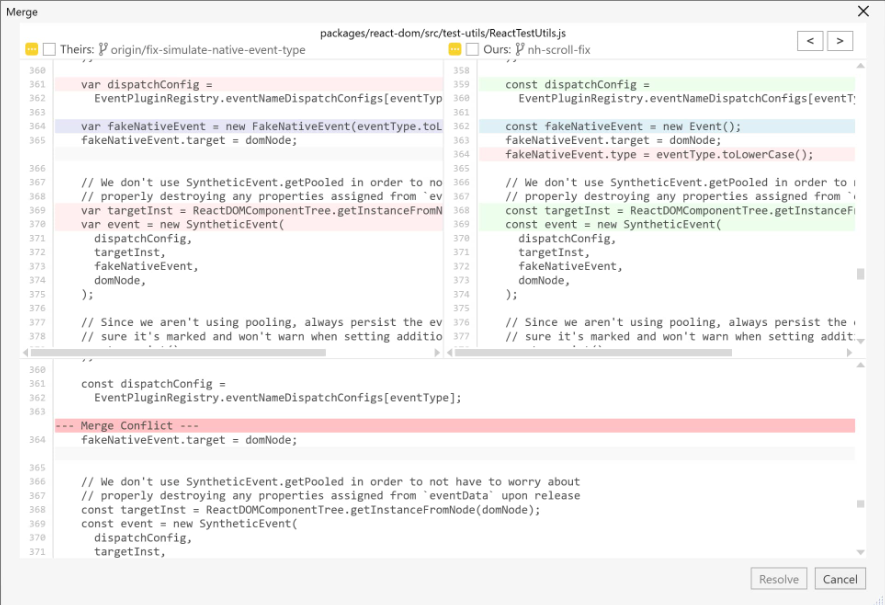This screenshot has height=605, width=885.
Task: Jump to the next conflict with the > button
Action: point(840,41)
